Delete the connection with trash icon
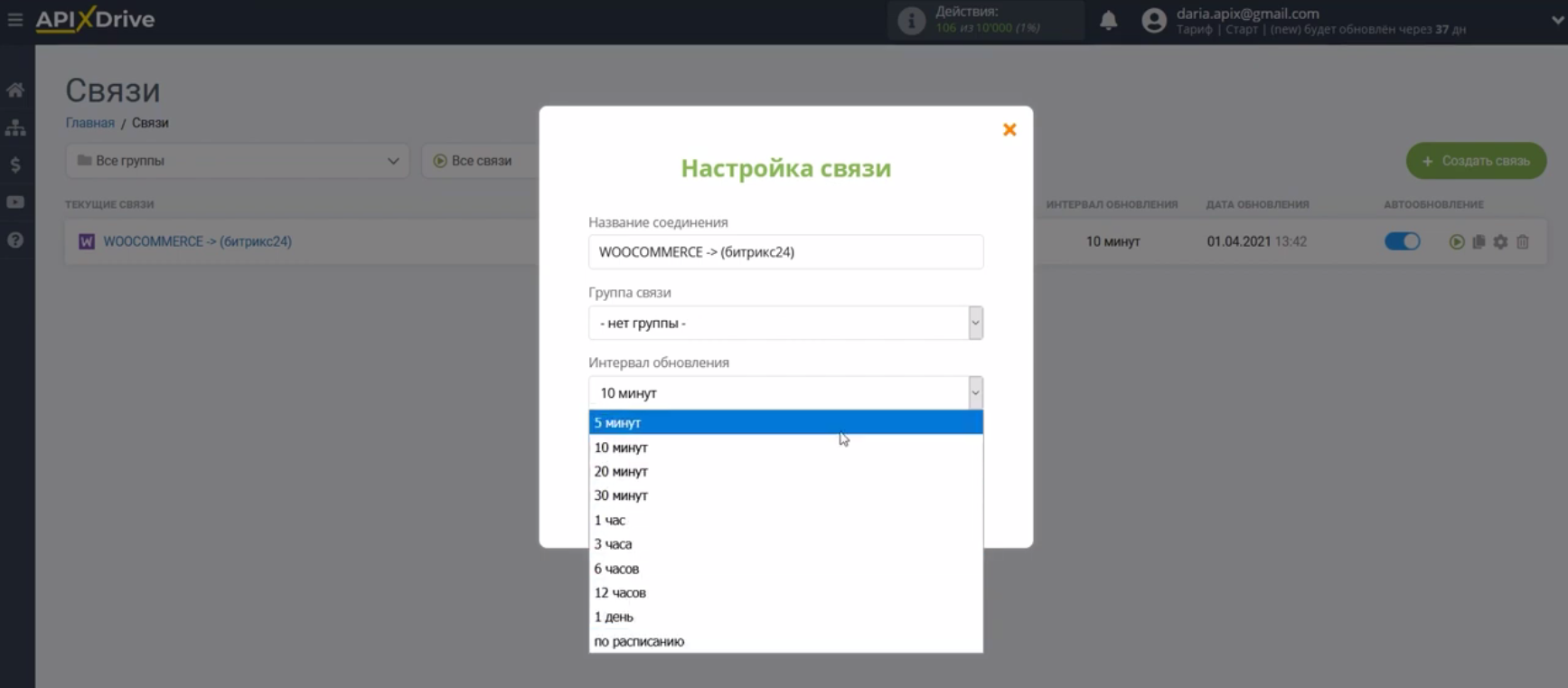Viewport: 1568px width, 688px height. (1523, 241)
